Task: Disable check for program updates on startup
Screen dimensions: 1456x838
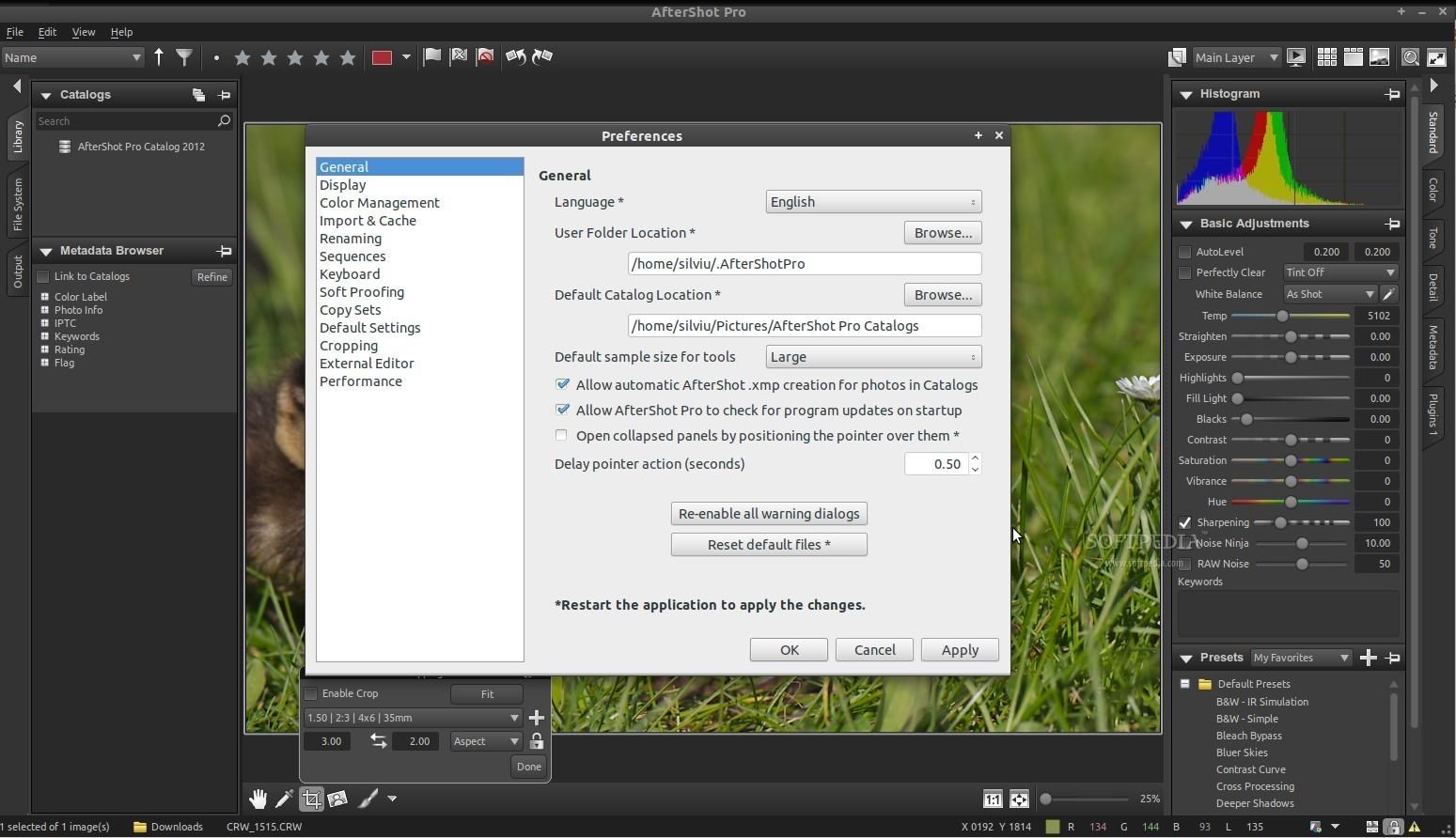Action: coord(562,410)
